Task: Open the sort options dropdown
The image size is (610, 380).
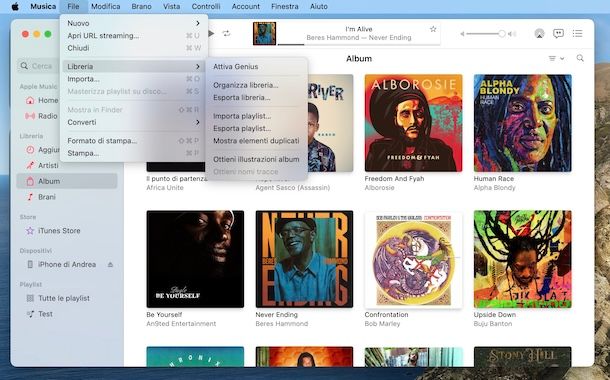Action: tap(556, 58)
